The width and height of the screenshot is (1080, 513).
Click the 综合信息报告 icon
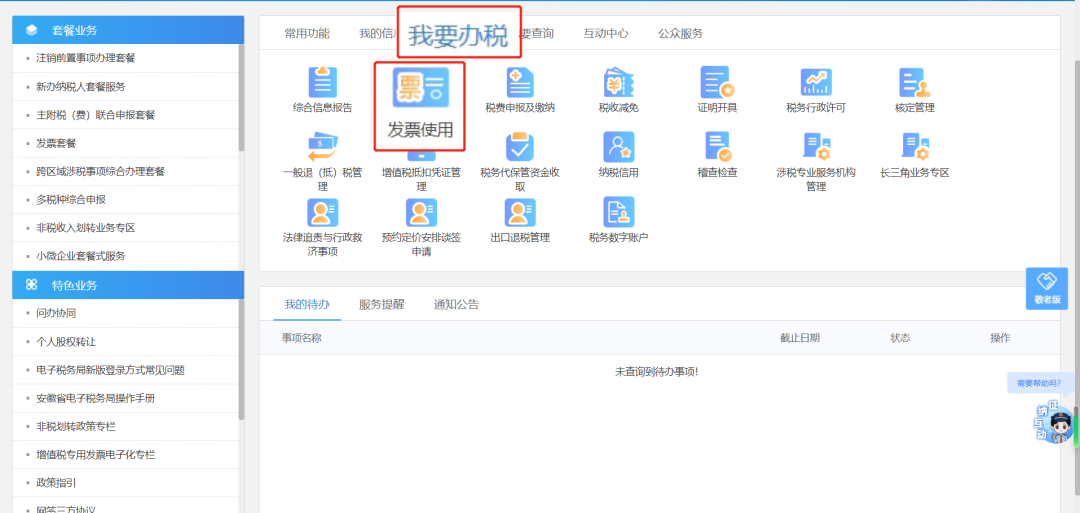pos(322,83)
